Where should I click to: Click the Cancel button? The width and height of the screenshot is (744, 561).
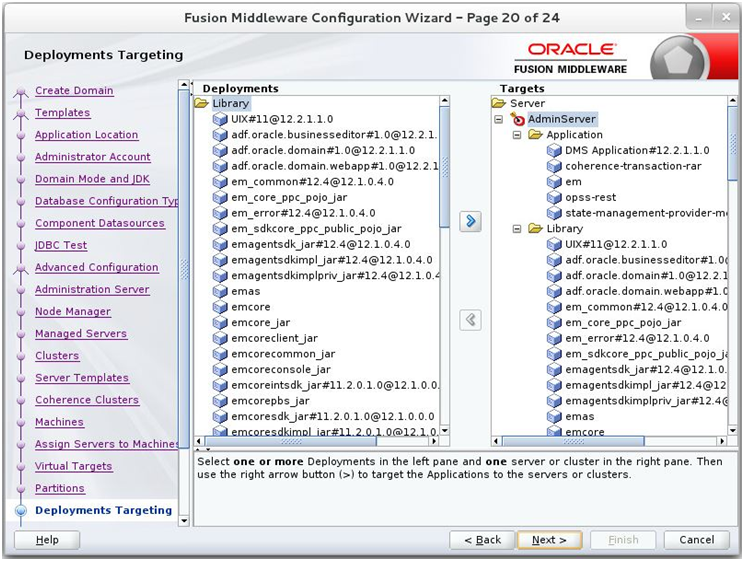[x=697, y=540]
